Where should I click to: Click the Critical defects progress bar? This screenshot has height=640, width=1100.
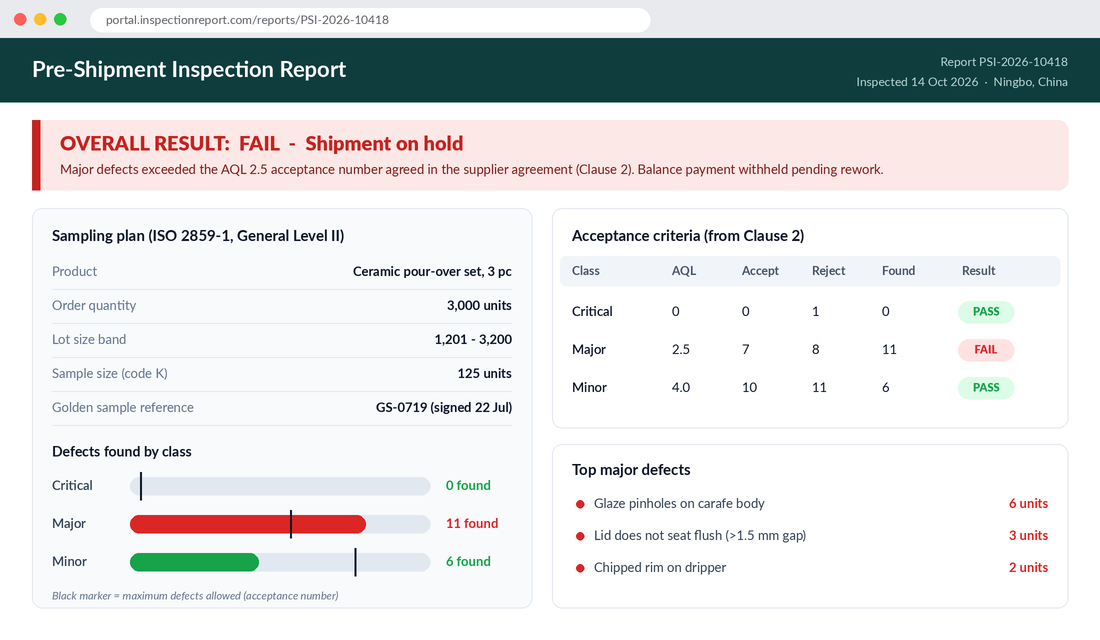[x=280, y=486]
